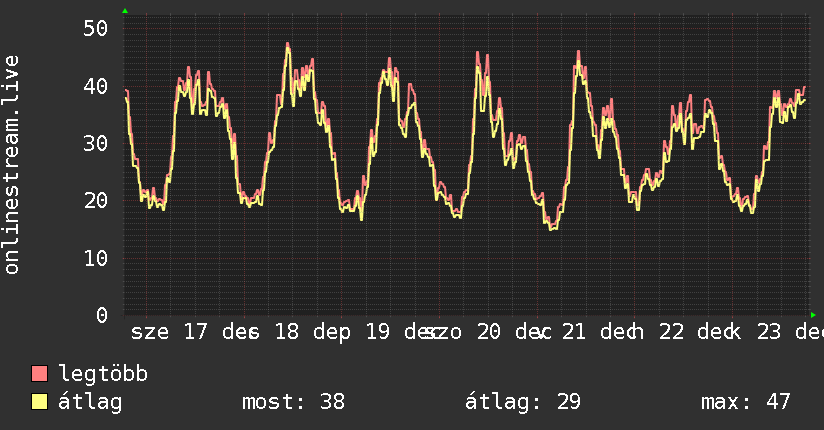824x430 pixels.
Task: Click the yellow átlag legend swatch
Action: [x=39, y=402]
